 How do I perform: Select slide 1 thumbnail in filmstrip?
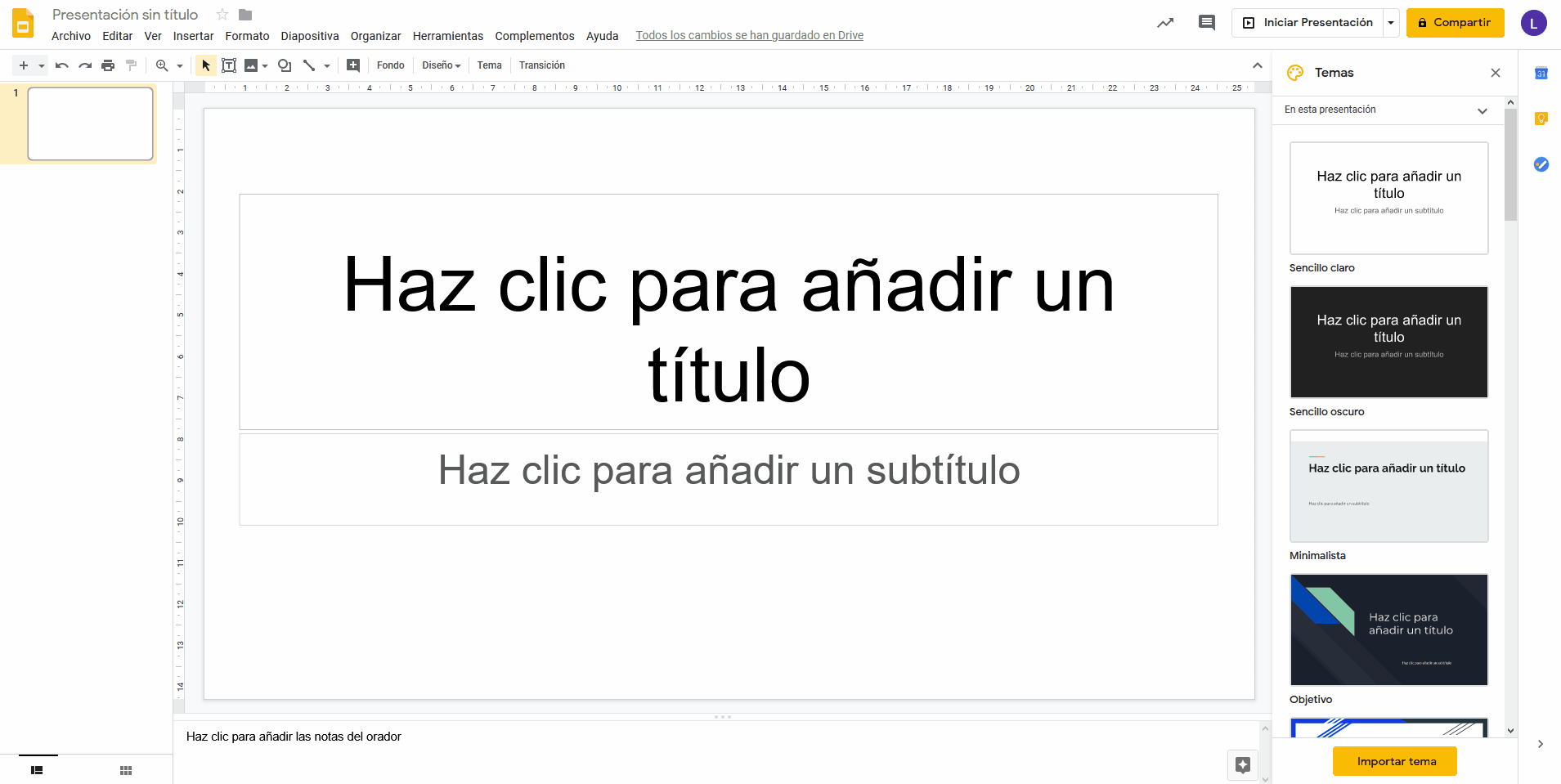click(x=91, y=123)
